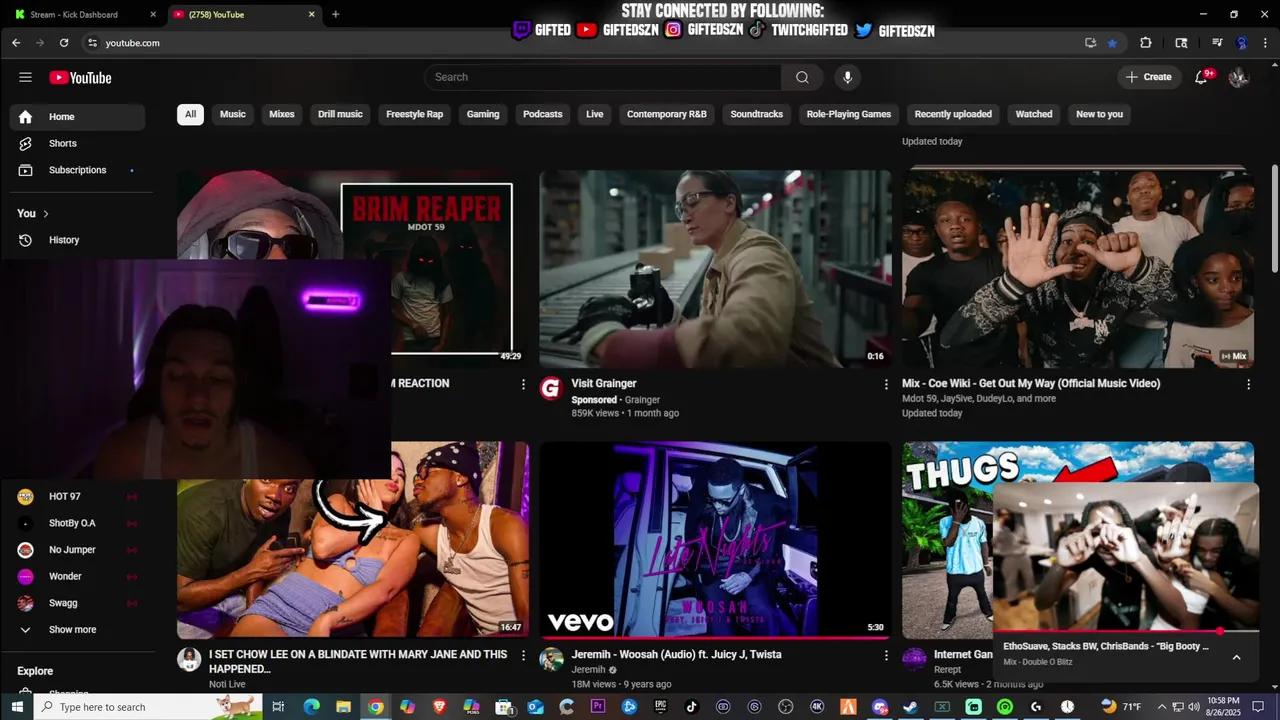Start voice search with microphone icon
The width and height of the screenshot is (1280, 720).
pyautogui.click(x=847, y=77)
